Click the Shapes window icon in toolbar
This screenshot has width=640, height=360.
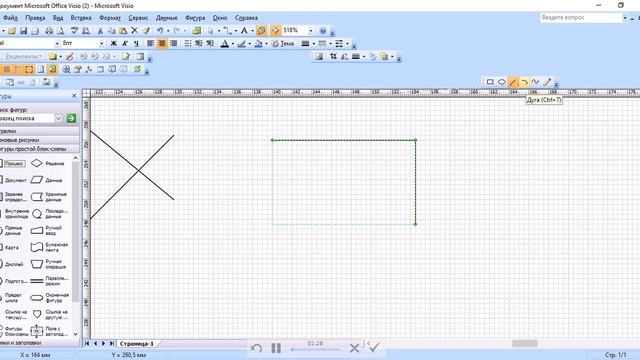tap(197, 31)
